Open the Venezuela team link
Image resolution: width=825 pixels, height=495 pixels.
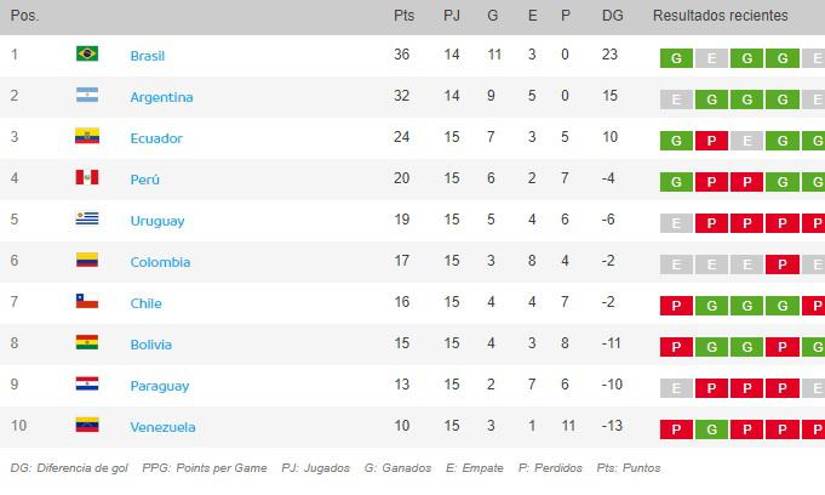pyautogui.click(x=162, y=427)
